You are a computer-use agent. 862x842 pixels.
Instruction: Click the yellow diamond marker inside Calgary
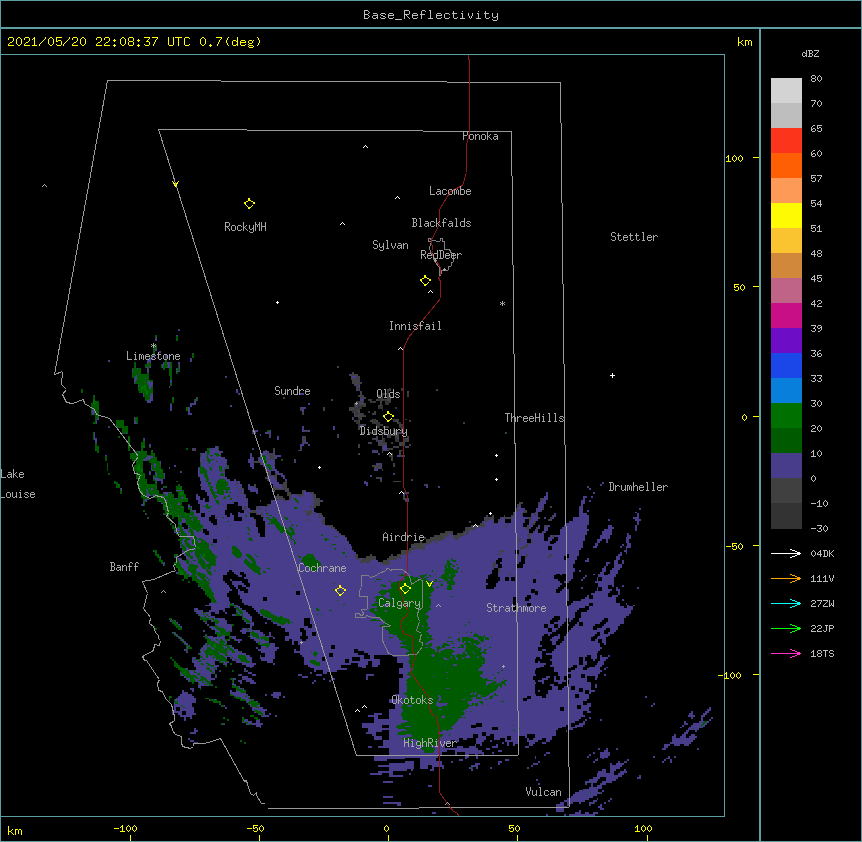pyautogui.click(x=405, y=589)
